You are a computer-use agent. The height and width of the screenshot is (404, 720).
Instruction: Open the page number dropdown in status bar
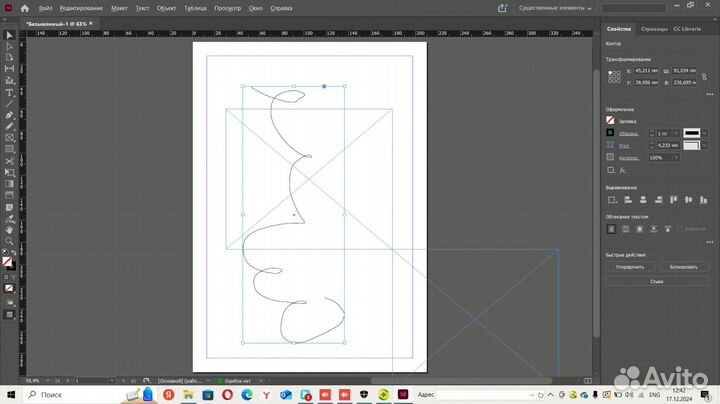[112, 381]
